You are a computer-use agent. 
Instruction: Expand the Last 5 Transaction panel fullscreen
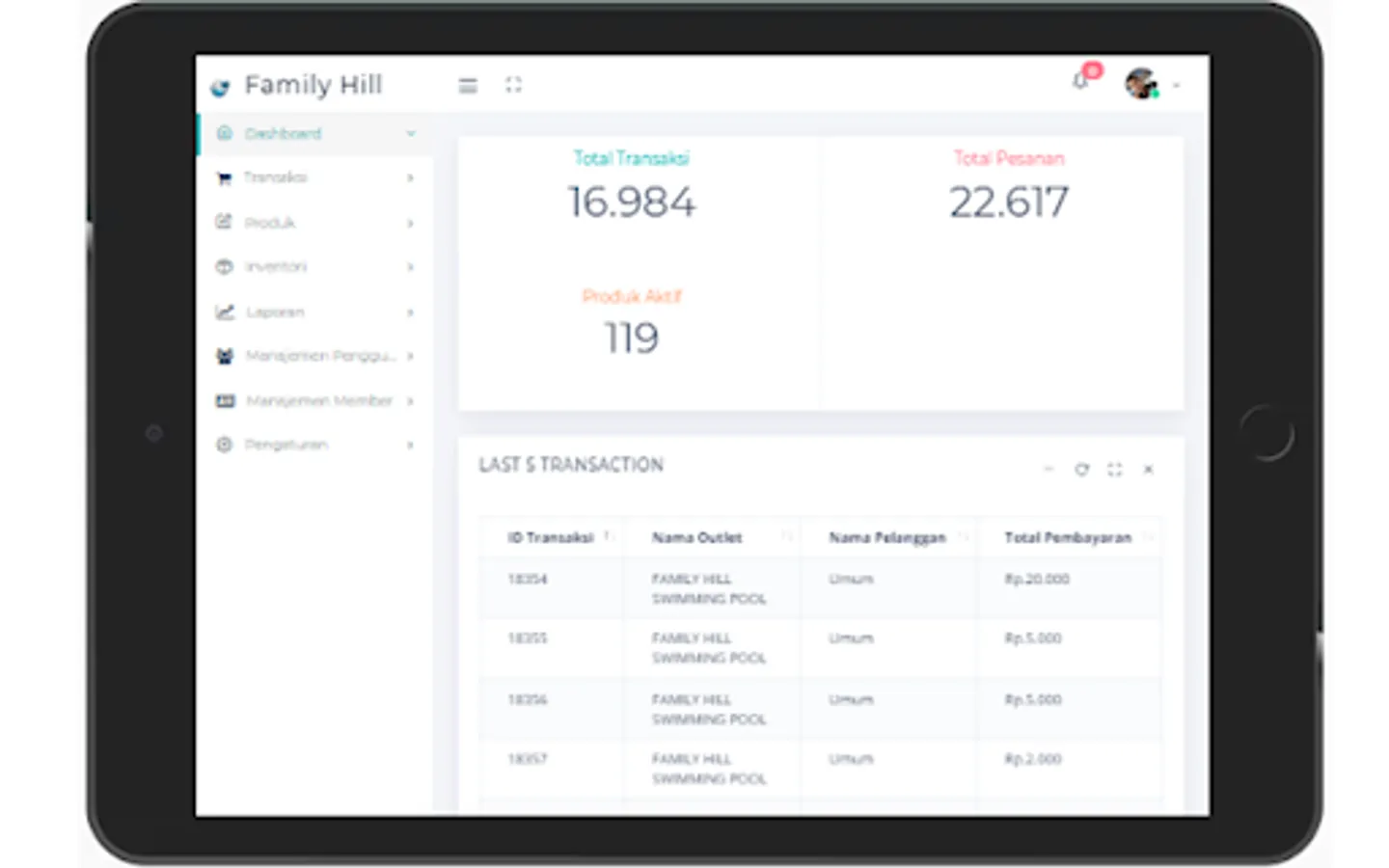[1115, 469]
